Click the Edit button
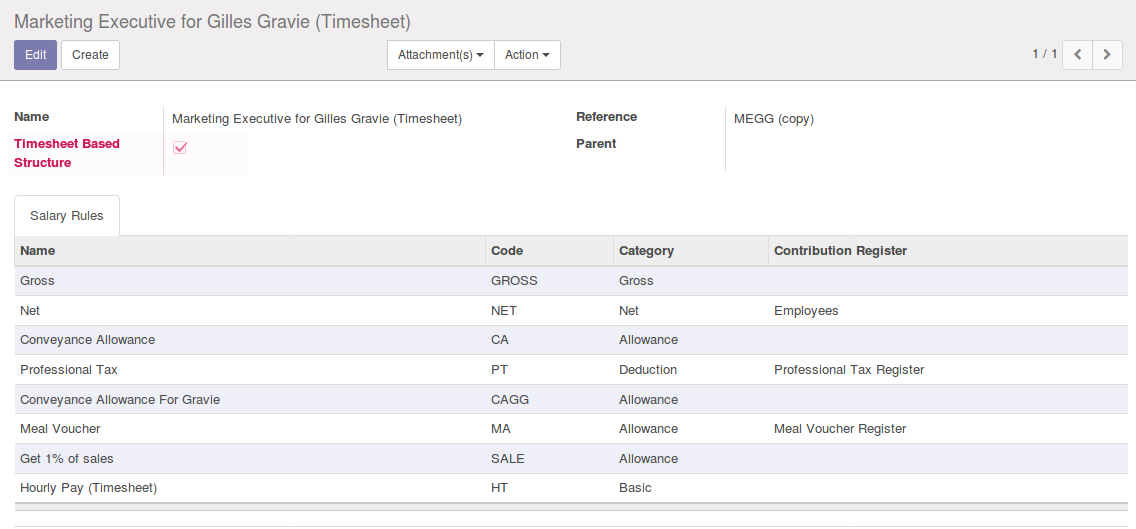The image size is (1136, 529). pos(35,55)
